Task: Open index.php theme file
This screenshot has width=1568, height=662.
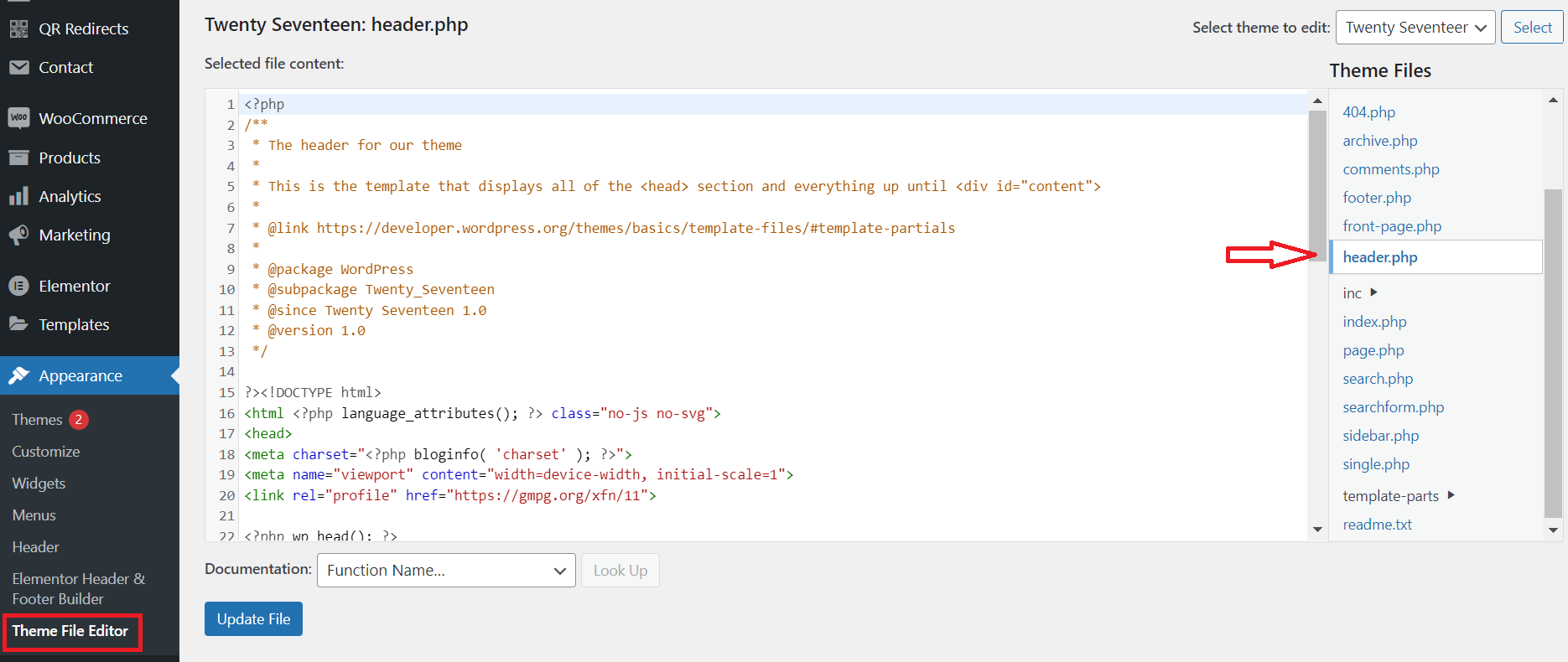Action: coord(1375,321)
